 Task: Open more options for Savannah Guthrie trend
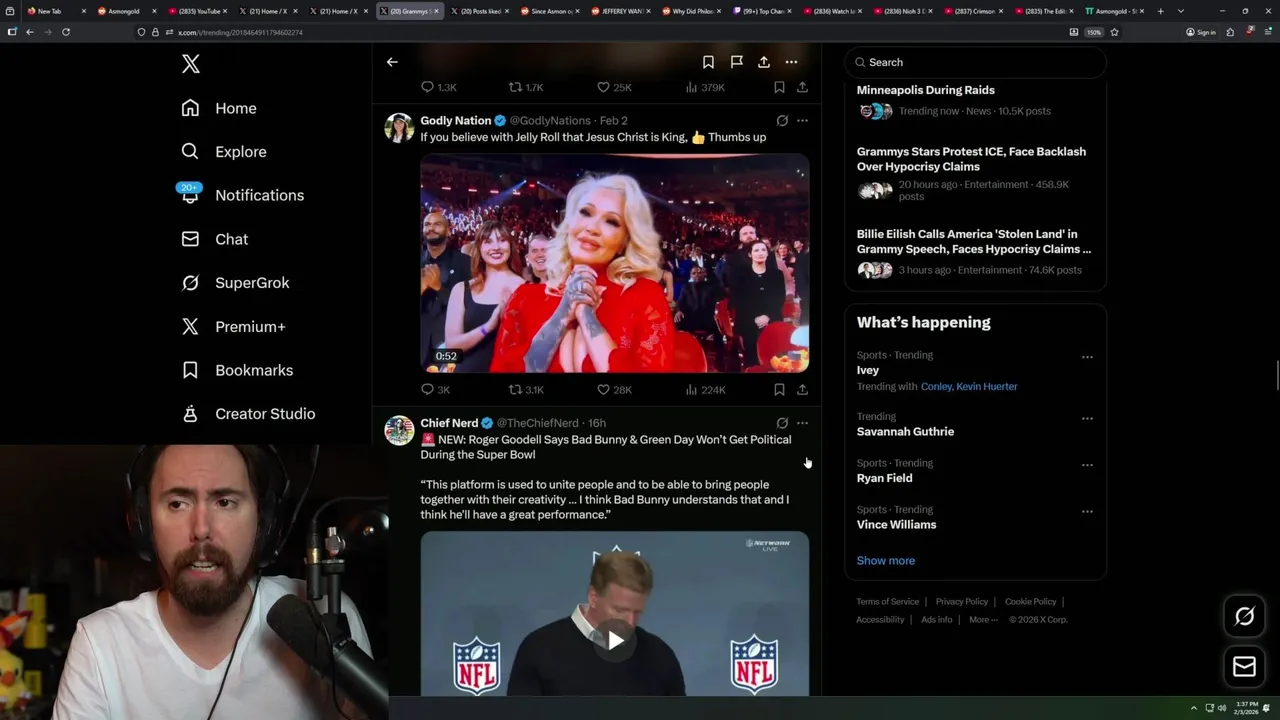point(1087,418)
